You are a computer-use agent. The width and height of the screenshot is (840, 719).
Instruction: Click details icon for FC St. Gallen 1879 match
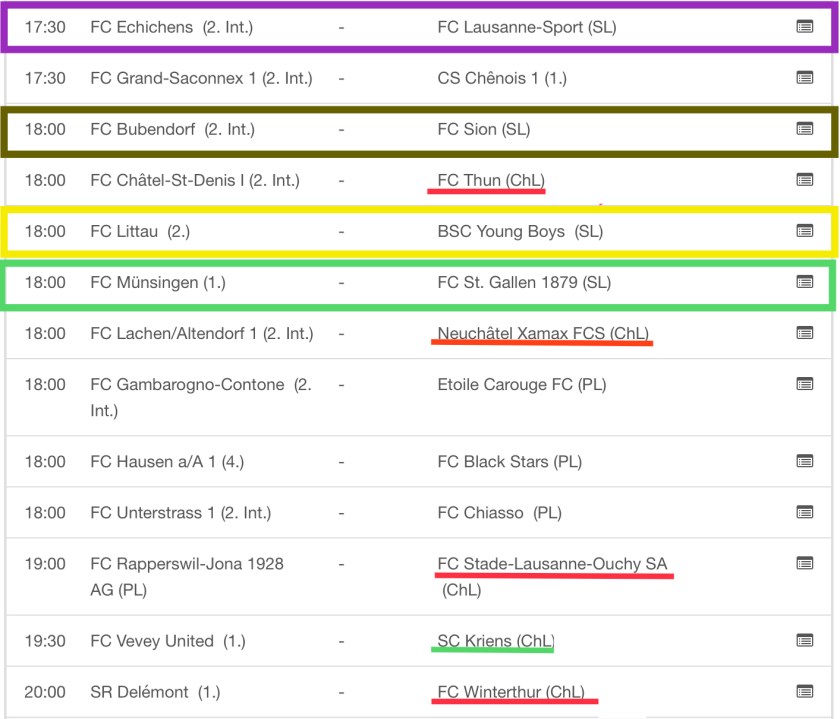click(804, 282)
